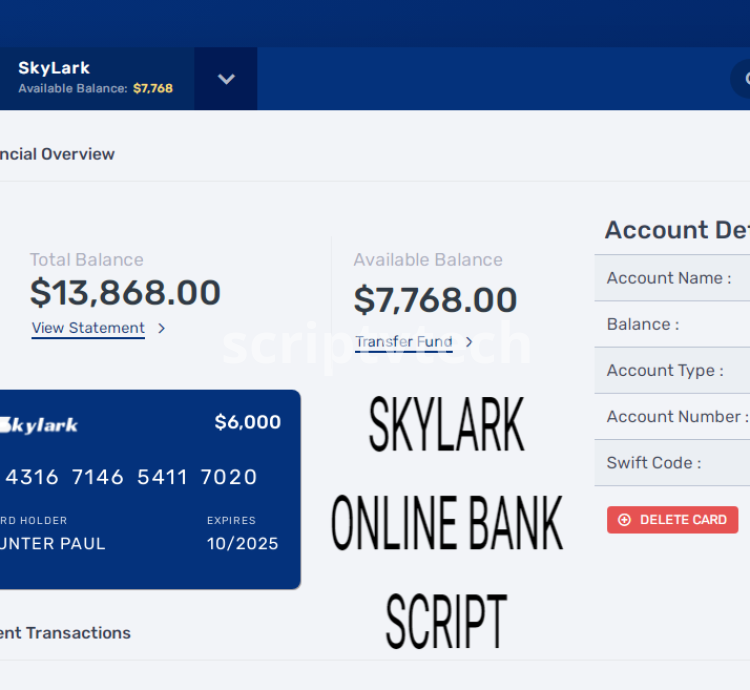Screen dimensions: 750x690
Task: Click the $6,000 amount on the card
Action: click(247, 422)
